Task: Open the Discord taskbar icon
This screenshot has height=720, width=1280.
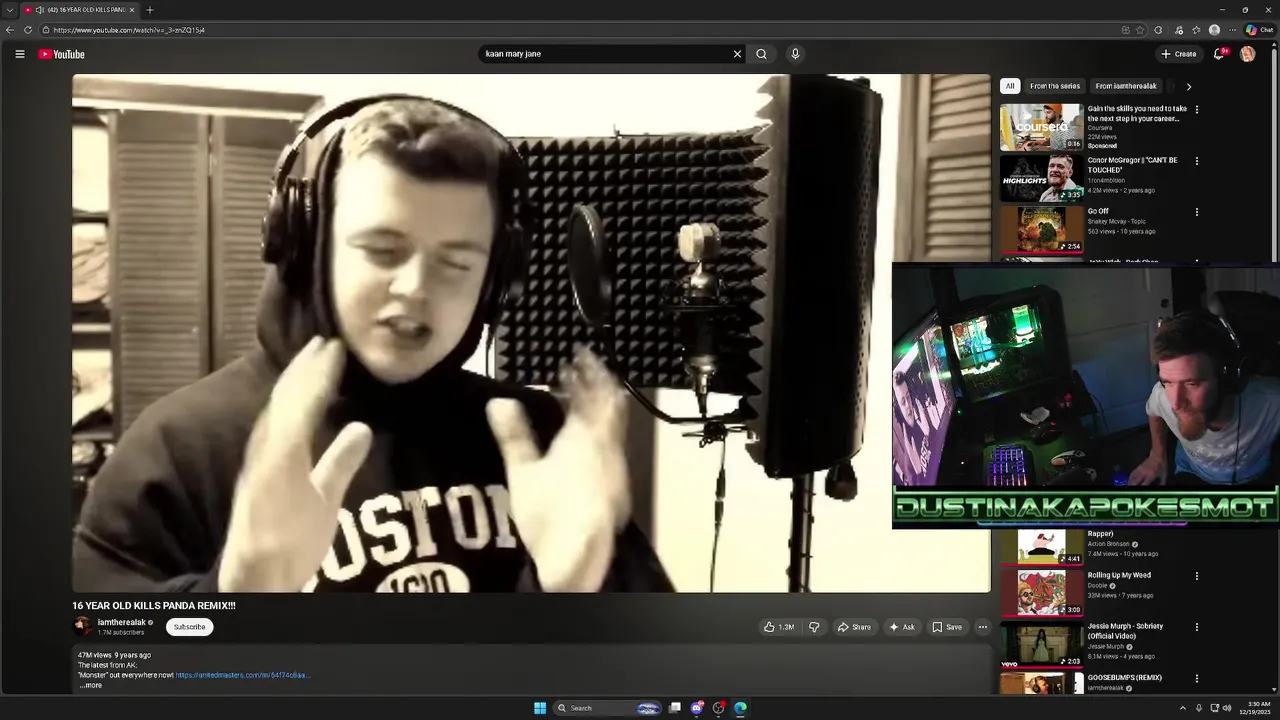Action: click(x=697, y=708)
